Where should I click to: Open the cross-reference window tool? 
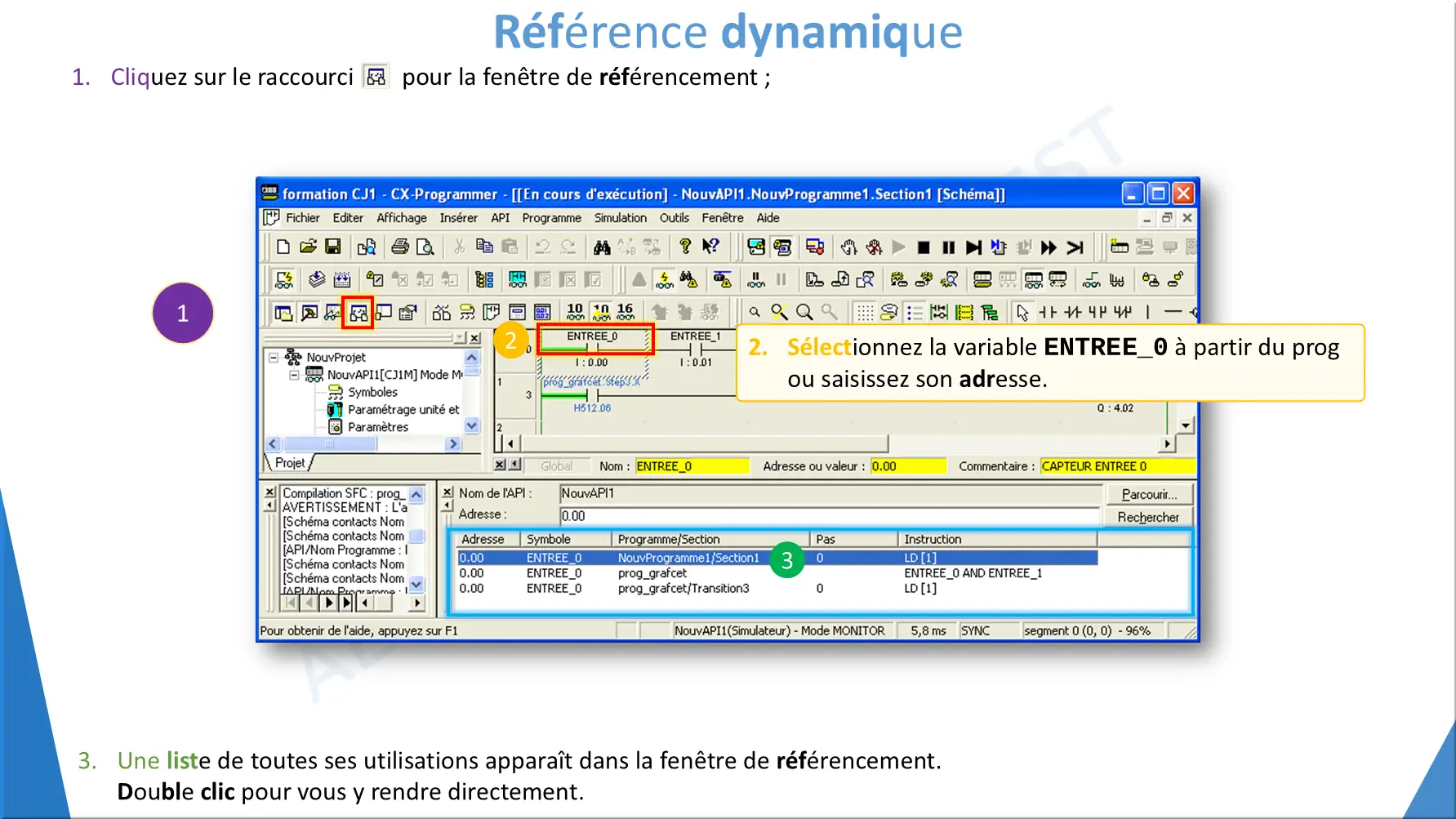[x=358, y=313]
